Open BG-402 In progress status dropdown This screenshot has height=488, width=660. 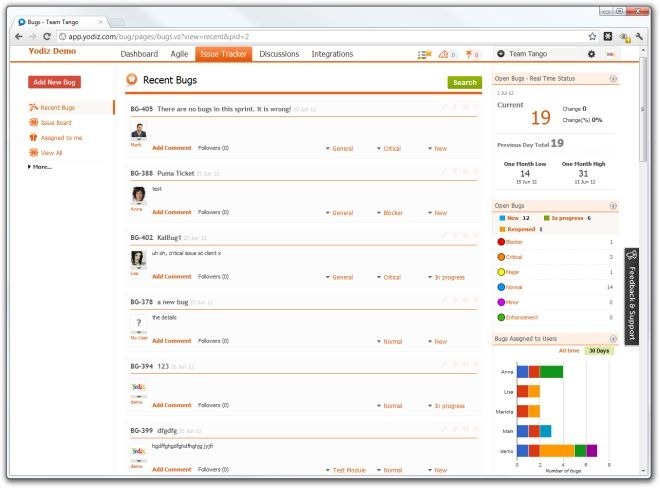pyautogui.click(x=446, y=277)
